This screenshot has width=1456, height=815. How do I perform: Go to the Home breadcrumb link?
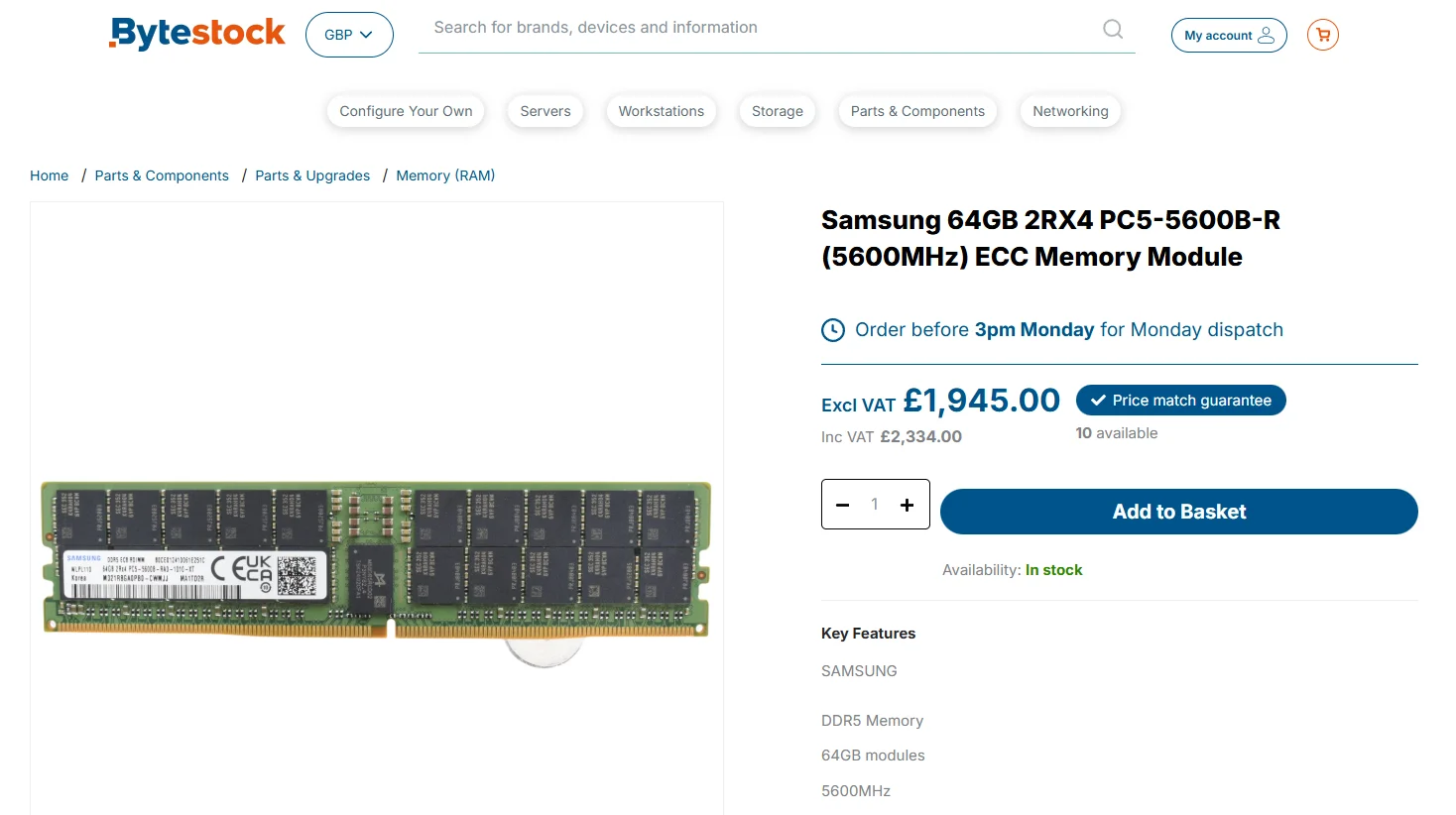tap(50, 175)
